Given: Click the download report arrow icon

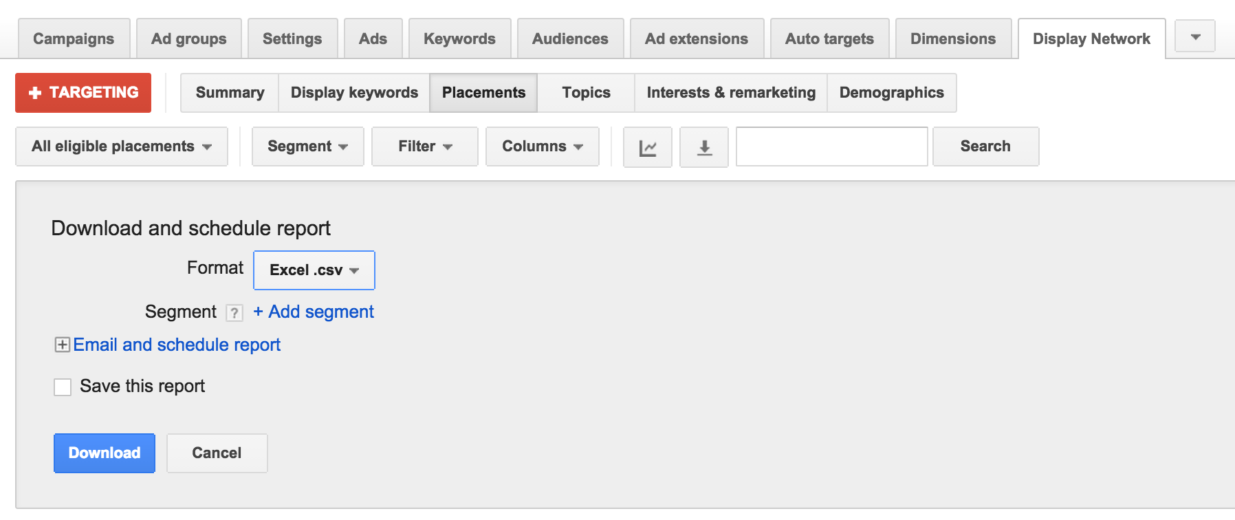Looking at the screenshot, I should click(704, 146).
